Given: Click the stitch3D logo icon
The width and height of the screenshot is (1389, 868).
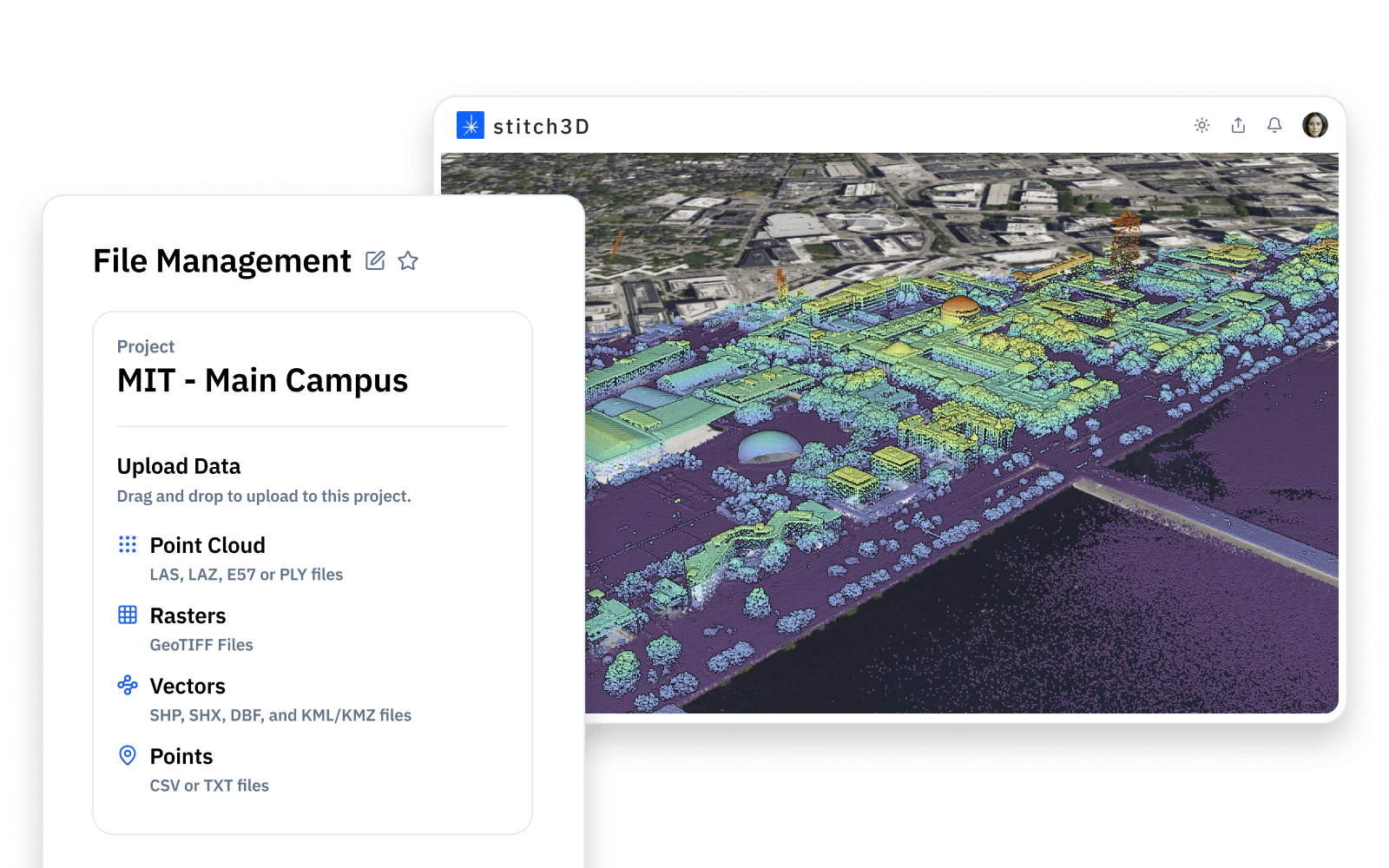Looking at the screenshot, I should point(471,126).
